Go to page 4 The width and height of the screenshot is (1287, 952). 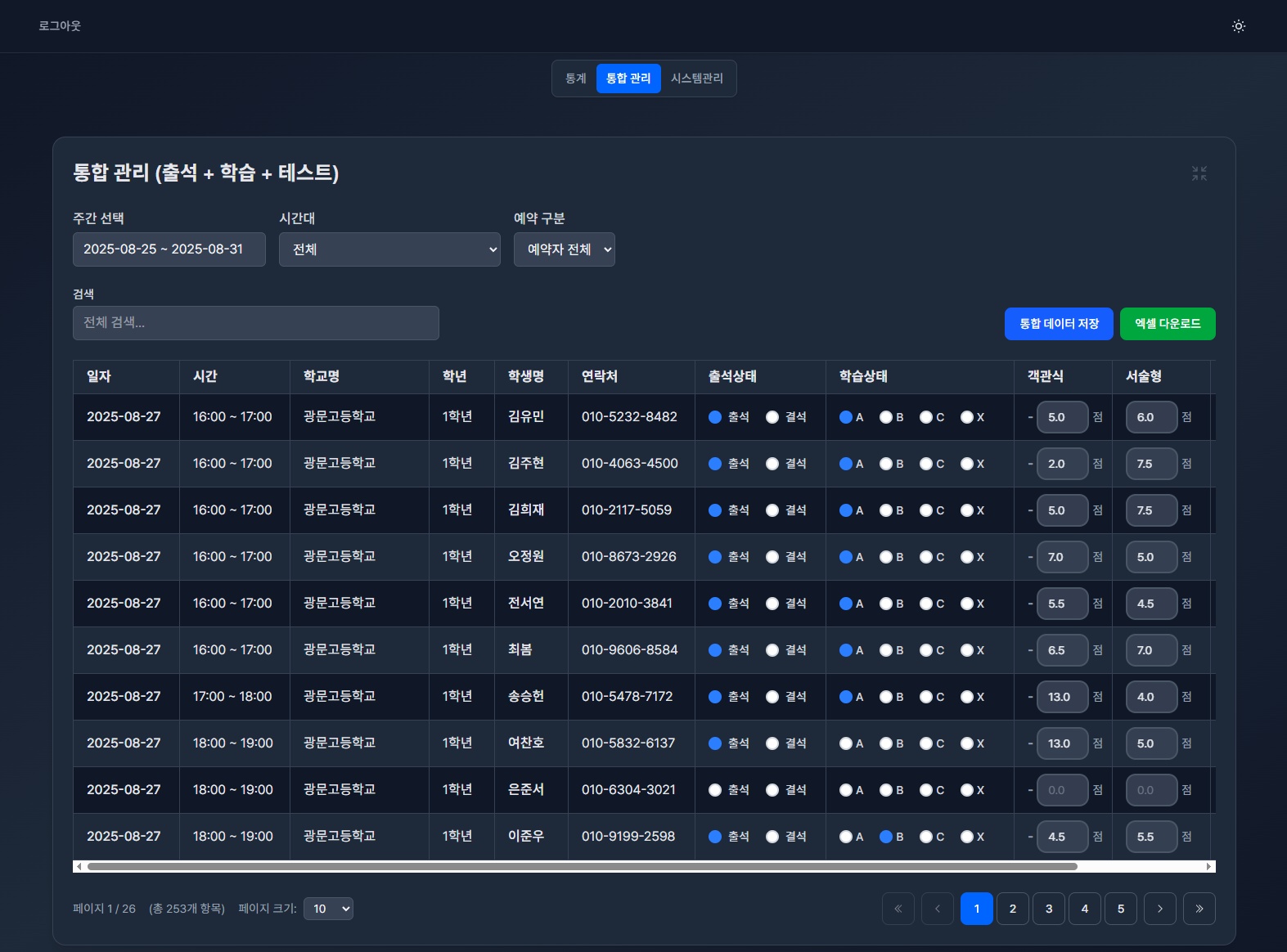[x=1085, y=909]
